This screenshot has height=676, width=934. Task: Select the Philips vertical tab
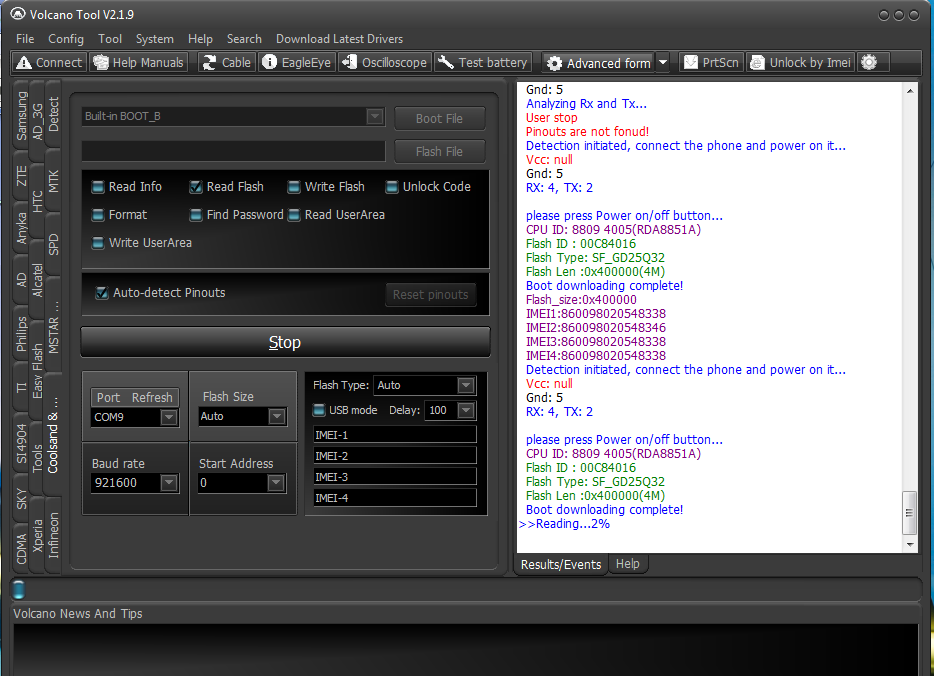point(21,334)
